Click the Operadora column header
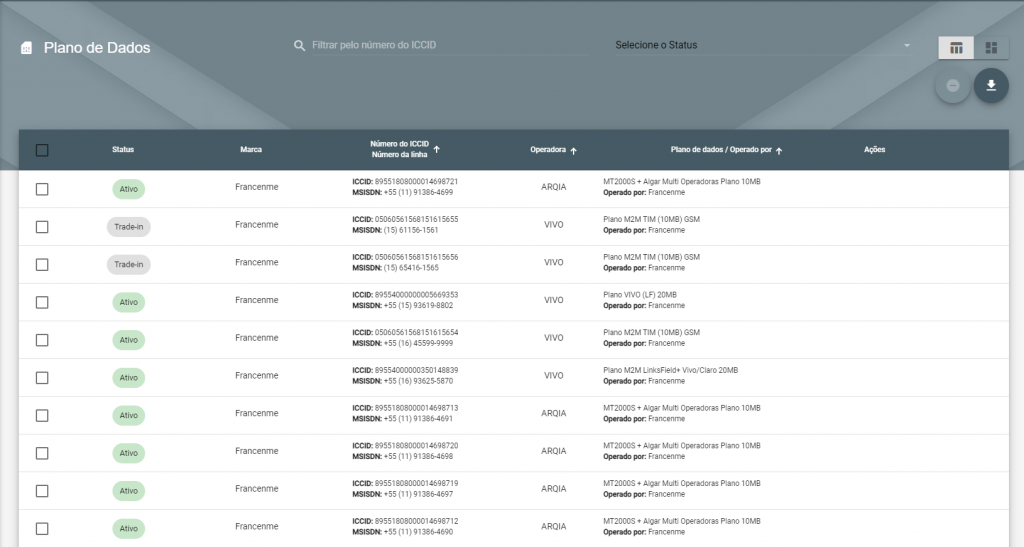The width and height of the screenshot is (1024, 547). pyautogui.click(x=548, y=149)
